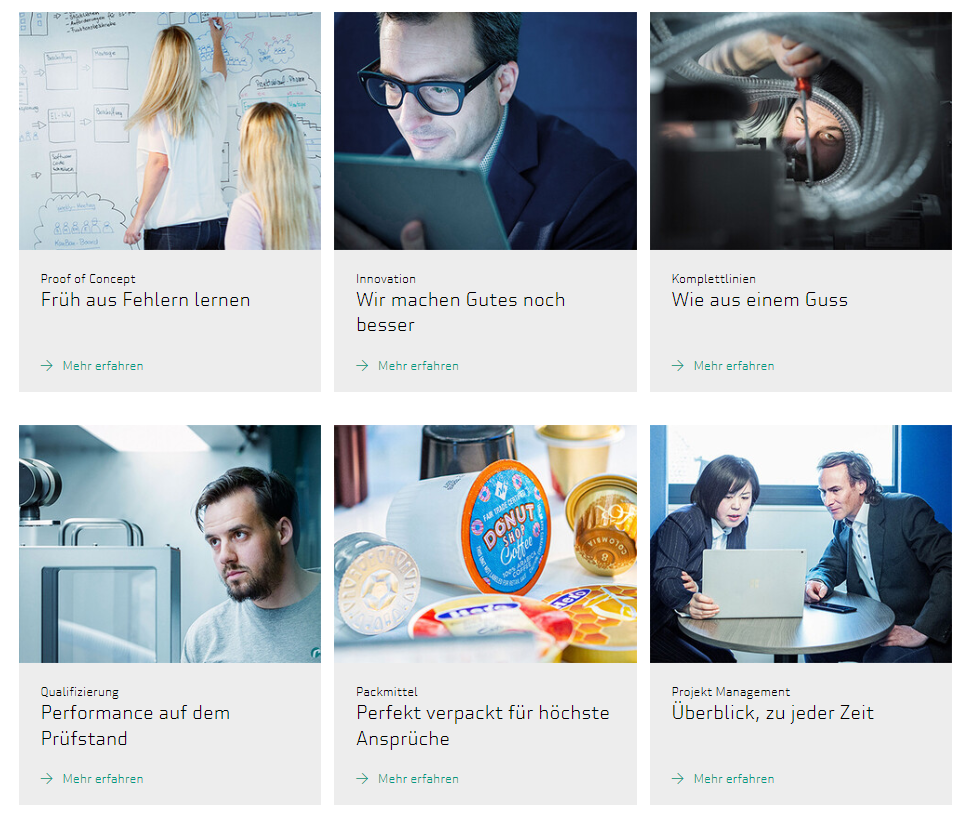This screenshot has width=967, height=818.
Task: Open 'Mehr erfahren' link for Innovation
Action: click(x=418, y=366)
